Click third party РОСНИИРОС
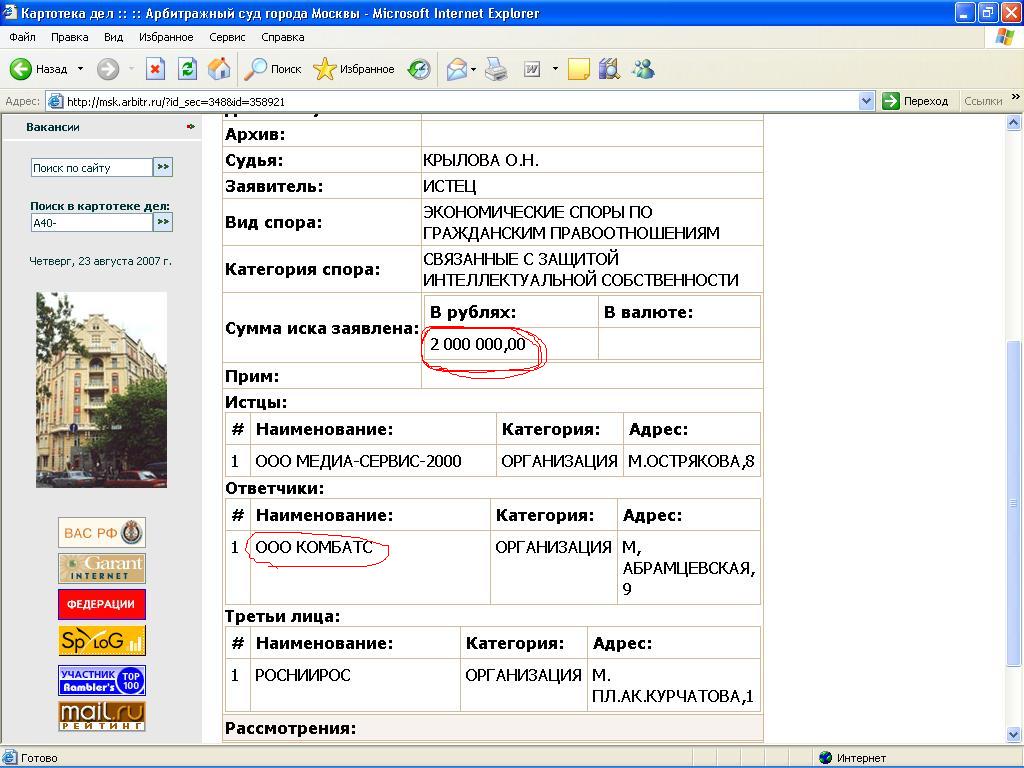 click(x=302, y=675)
